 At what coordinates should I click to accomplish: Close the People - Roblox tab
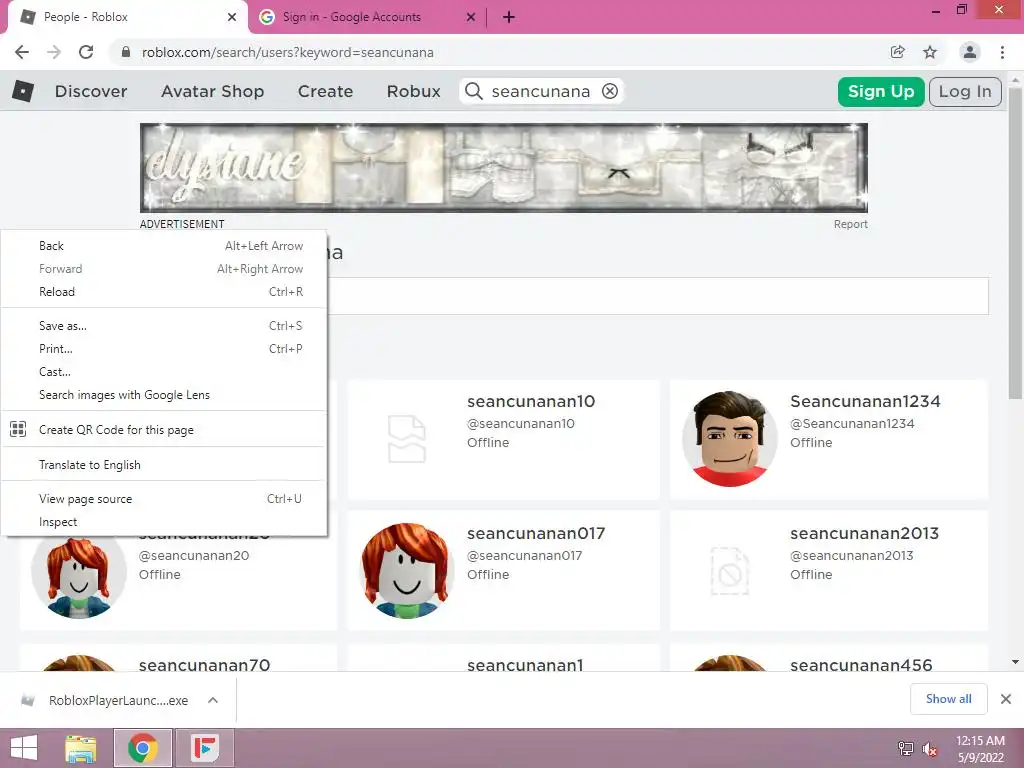232,17
